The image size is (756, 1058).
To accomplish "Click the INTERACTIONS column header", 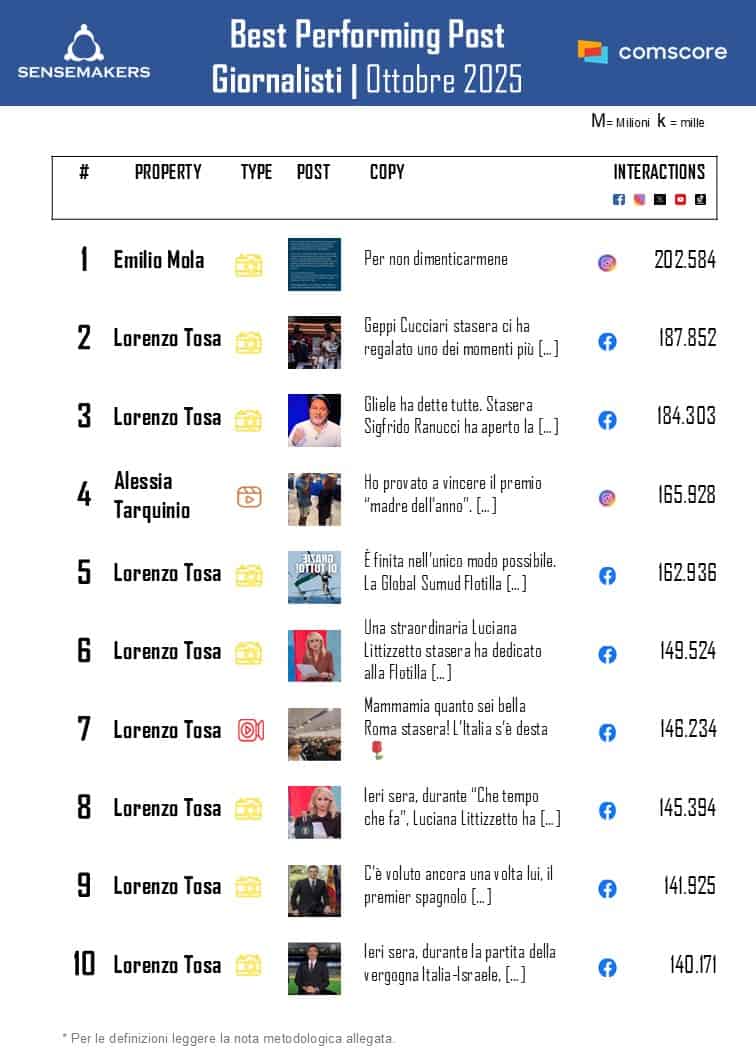I will pyautogui.click(x=659, y=172).
